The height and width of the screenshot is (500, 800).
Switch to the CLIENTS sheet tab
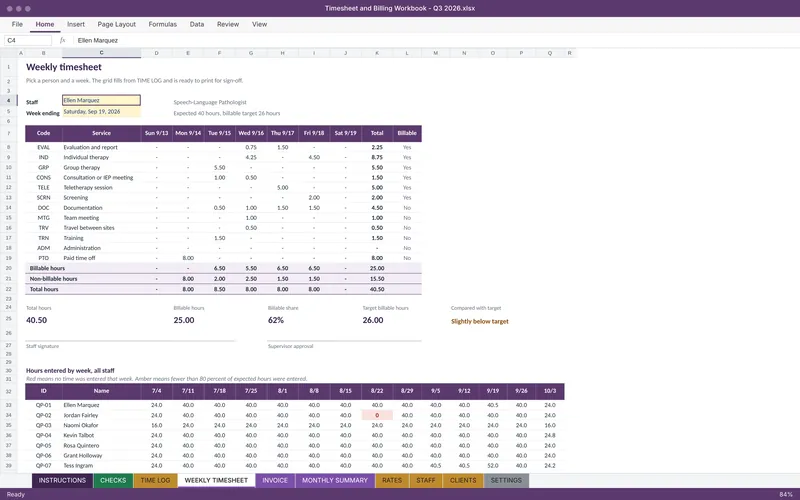pos(463,481)
